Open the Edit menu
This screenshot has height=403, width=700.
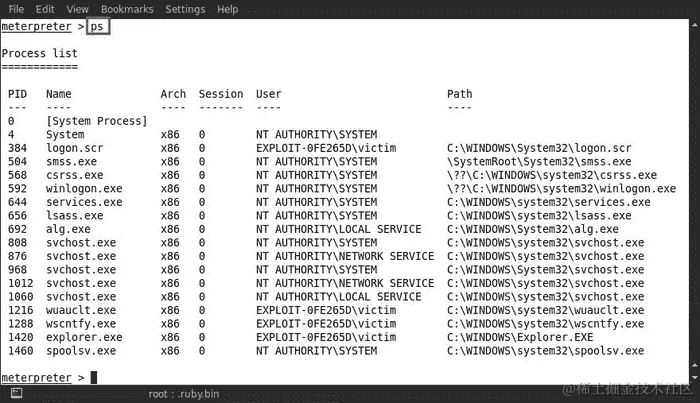45,9
